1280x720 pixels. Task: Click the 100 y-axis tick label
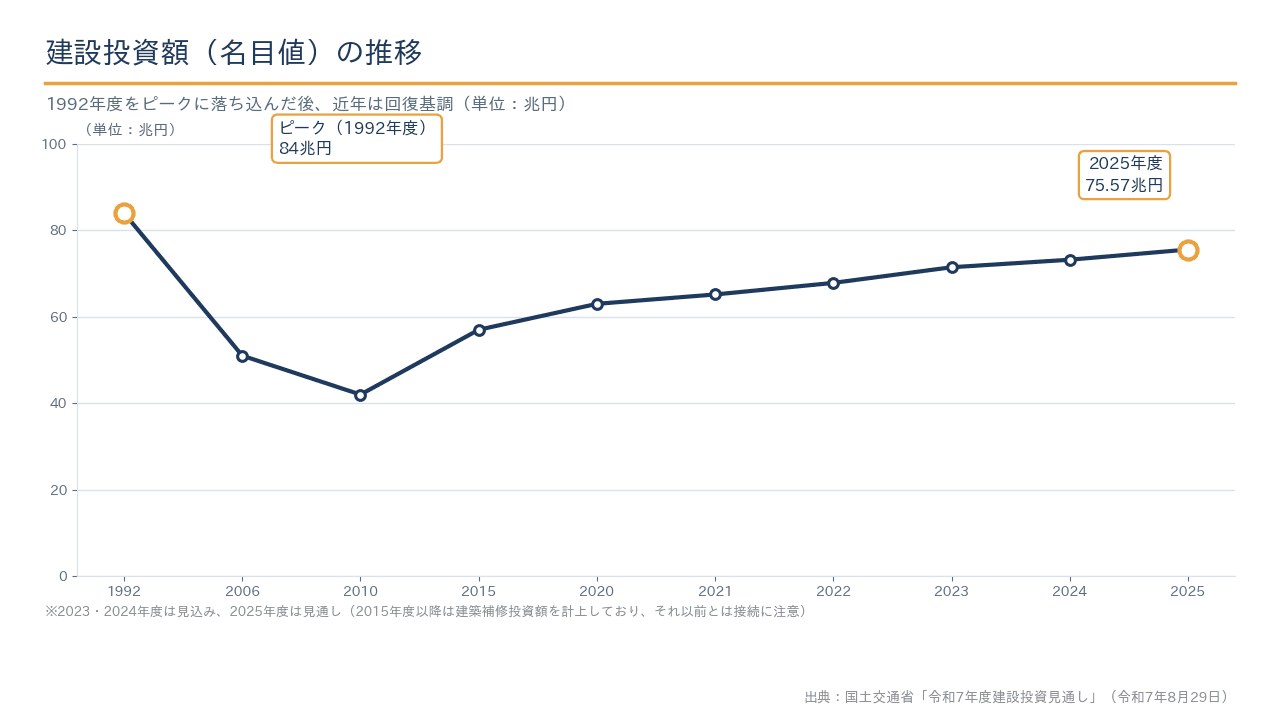[x=54, y=144]
